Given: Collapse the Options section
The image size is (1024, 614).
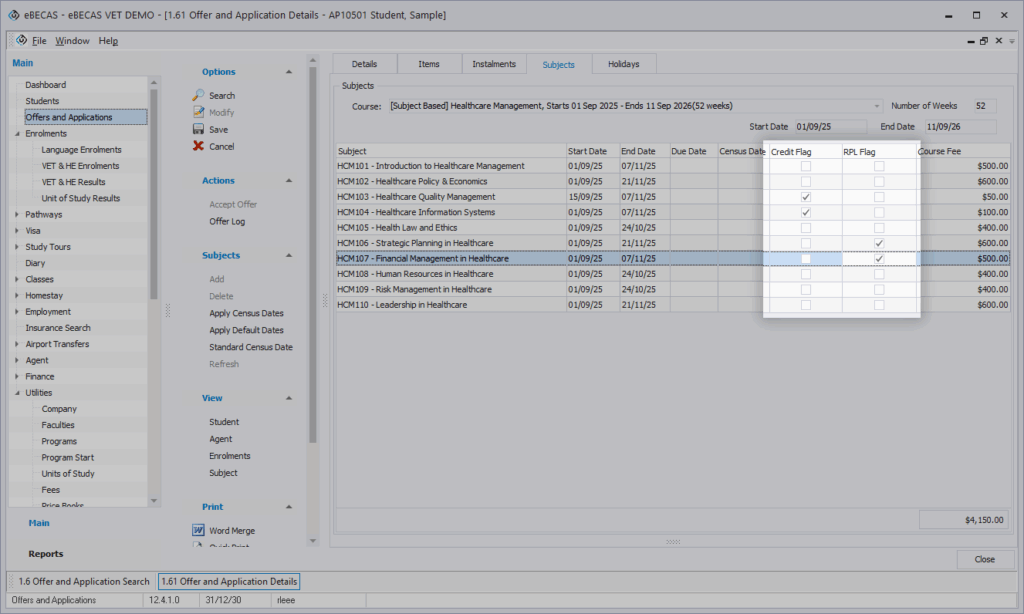Looking at the screenshot, I should [289, 72].
